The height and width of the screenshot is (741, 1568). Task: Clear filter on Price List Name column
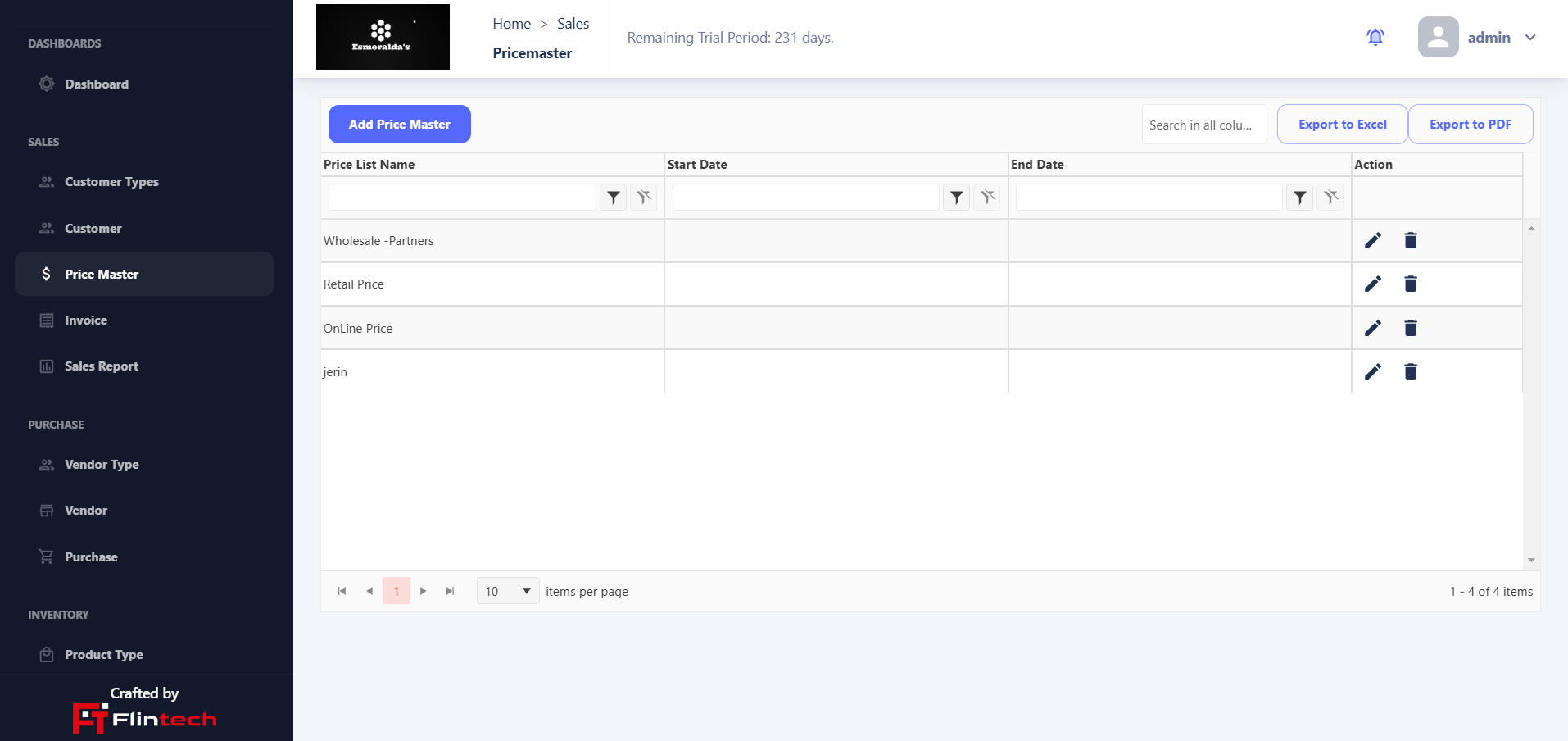[x=644, y=198]
